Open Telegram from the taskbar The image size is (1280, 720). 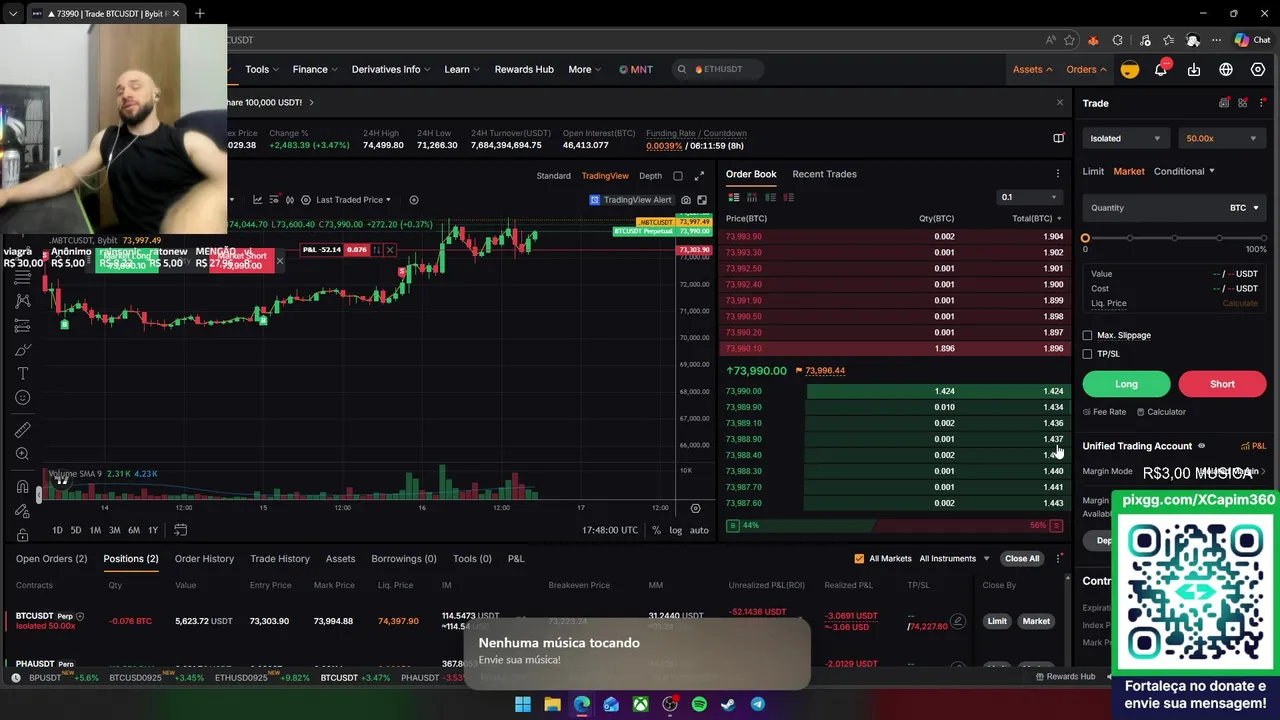click(758, 704)
